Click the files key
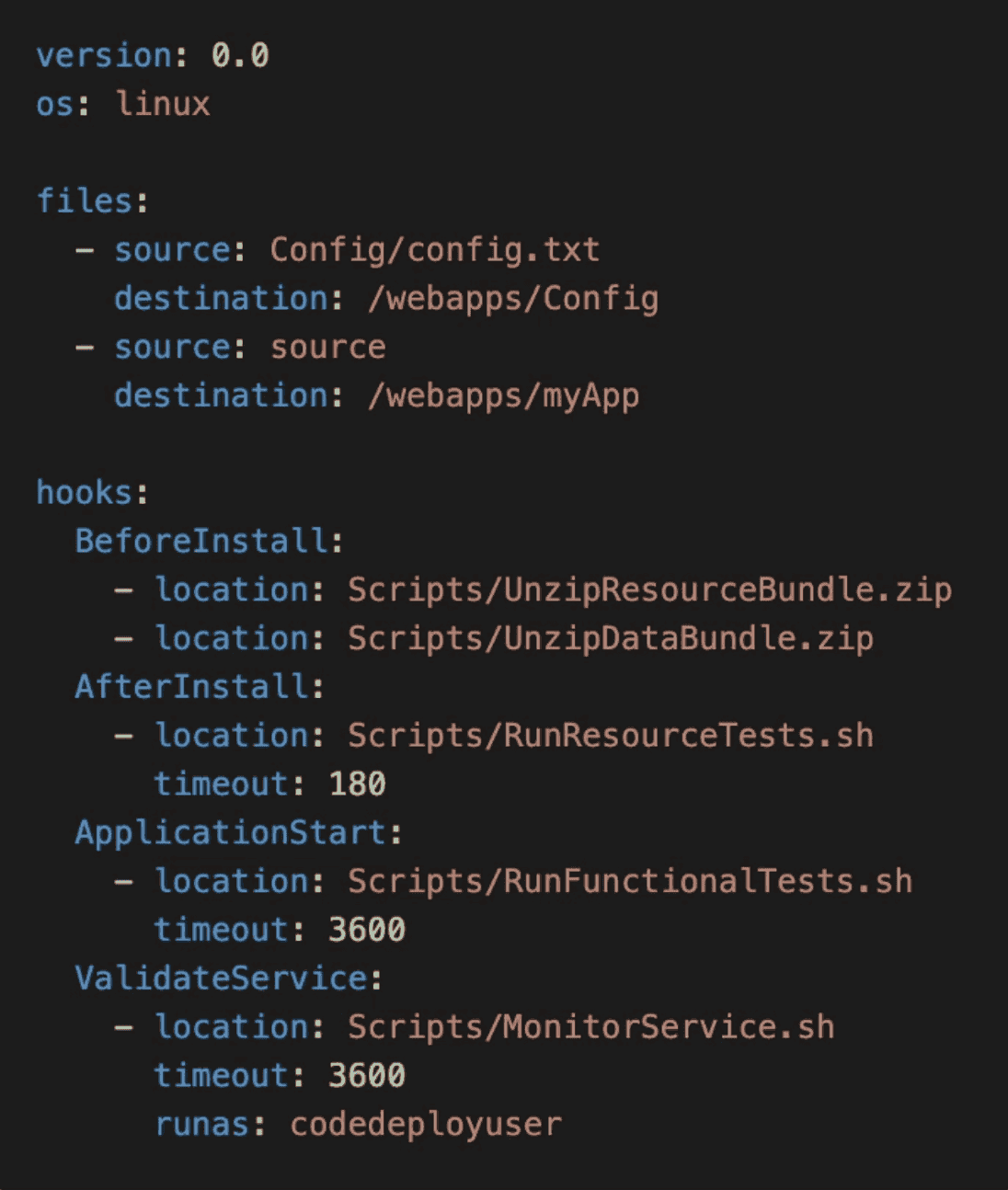This screenshot has height=1190, width=1008. [x=85, y=200]
